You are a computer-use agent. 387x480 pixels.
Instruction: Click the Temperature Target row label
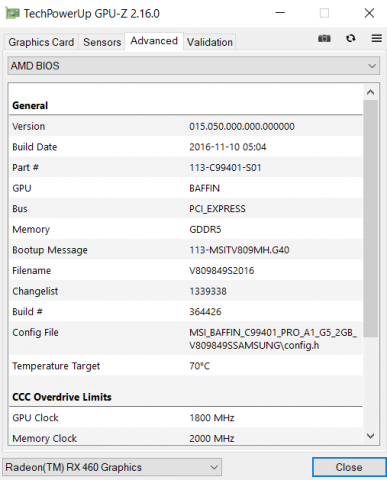56,366
